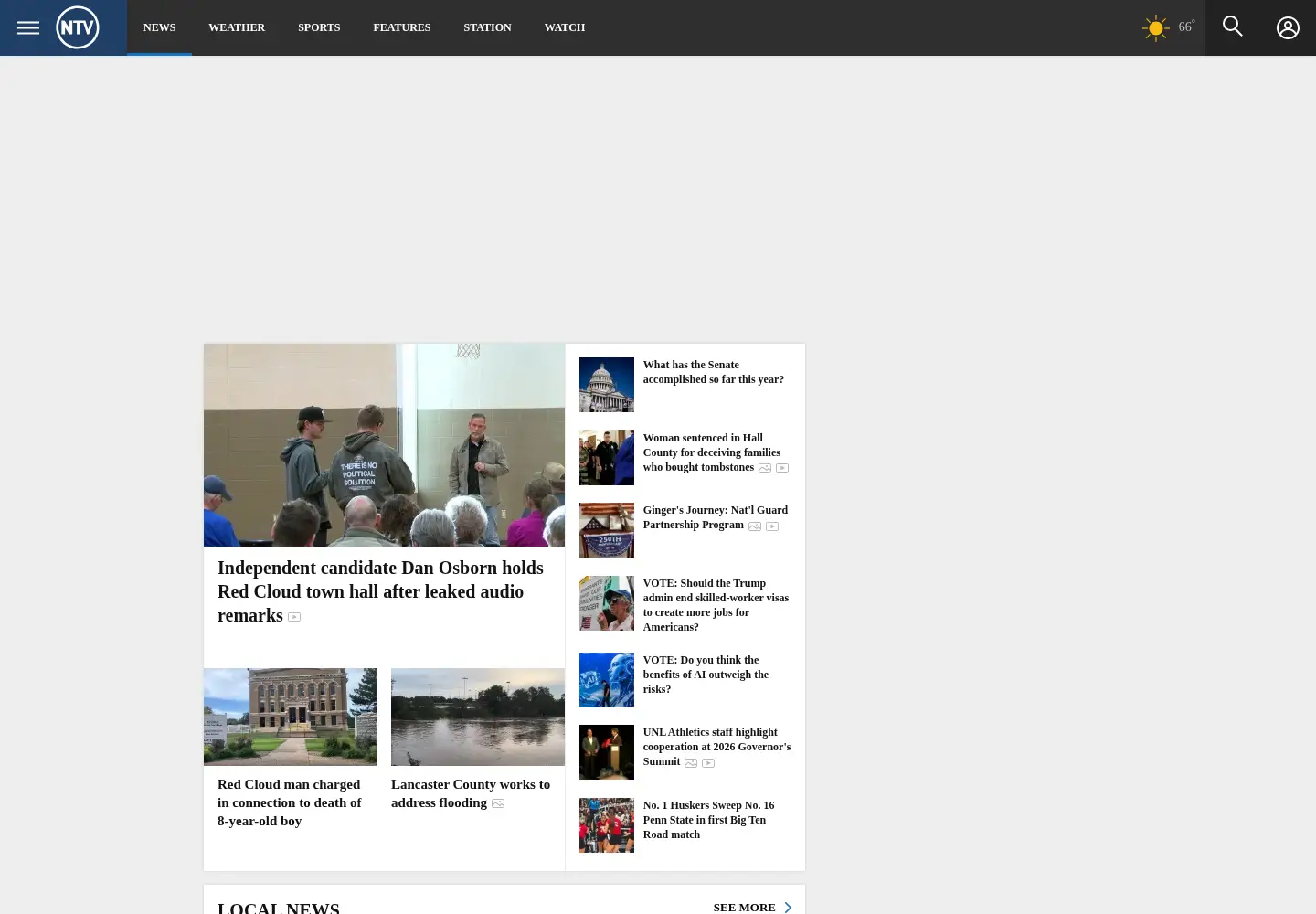The height and width of the screenshot is (914, 1316).
Task: Open the Features menu
Action: (401, 27)
